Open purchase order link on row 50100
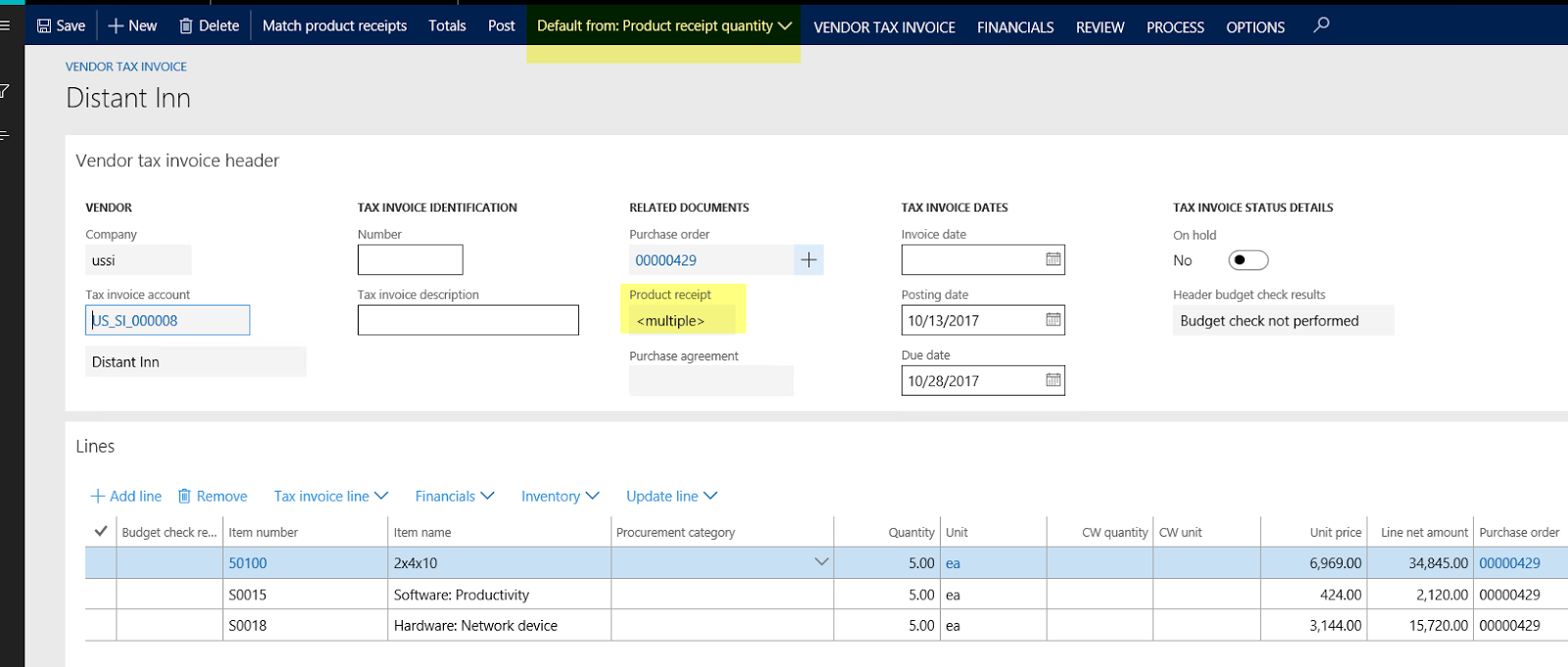This screenshot has height=667, width=1568. [x=1509, y=563]
